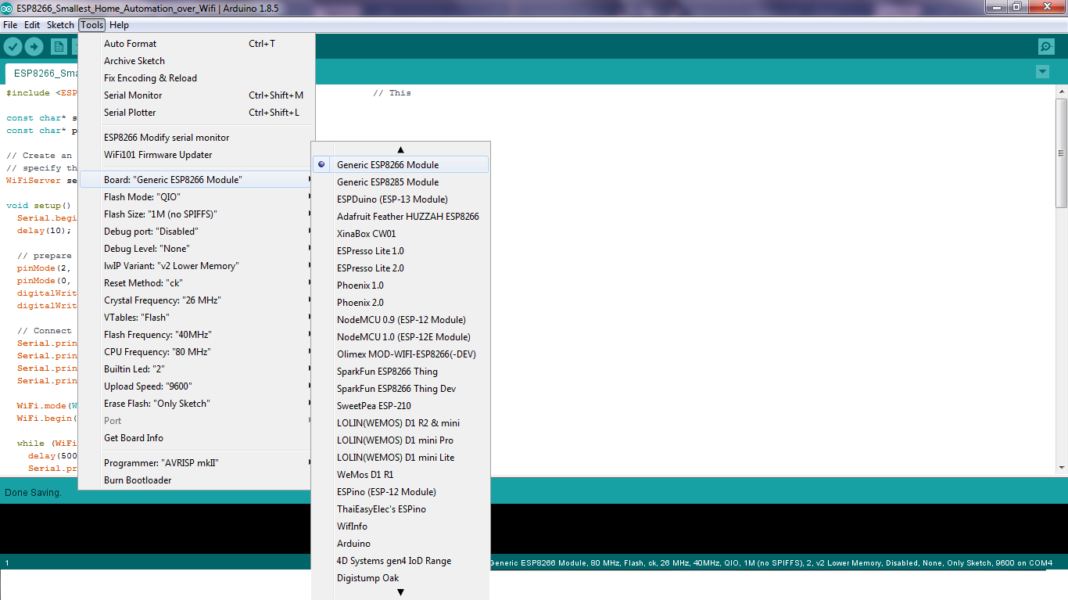Viewport: 1068px width, 600px height.
Task: Choose LOLIN(WEMOS) D1 R2 & mini board
Action: point(398,423)
